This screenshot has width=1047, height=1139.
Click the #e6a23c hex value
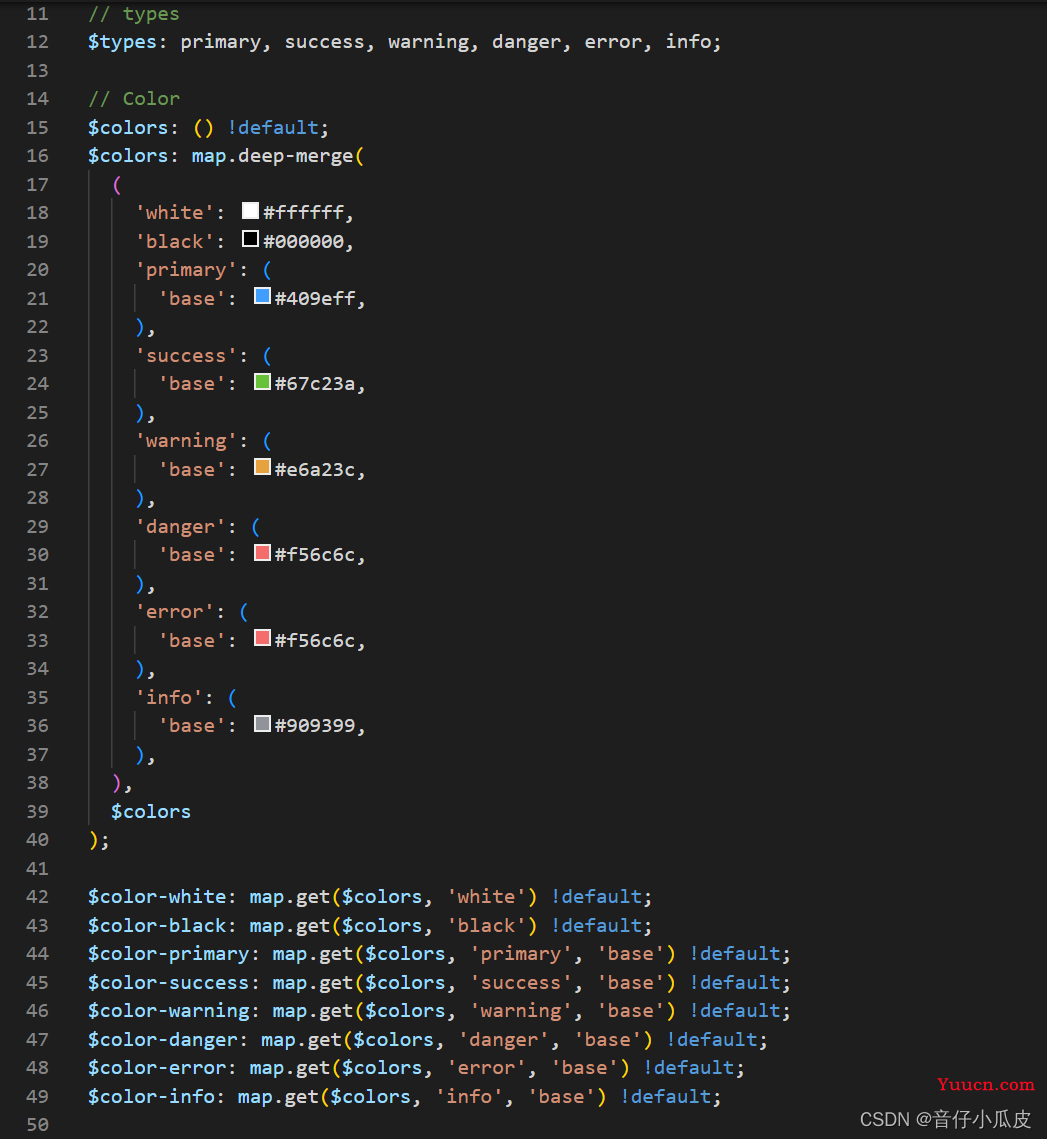315,470
